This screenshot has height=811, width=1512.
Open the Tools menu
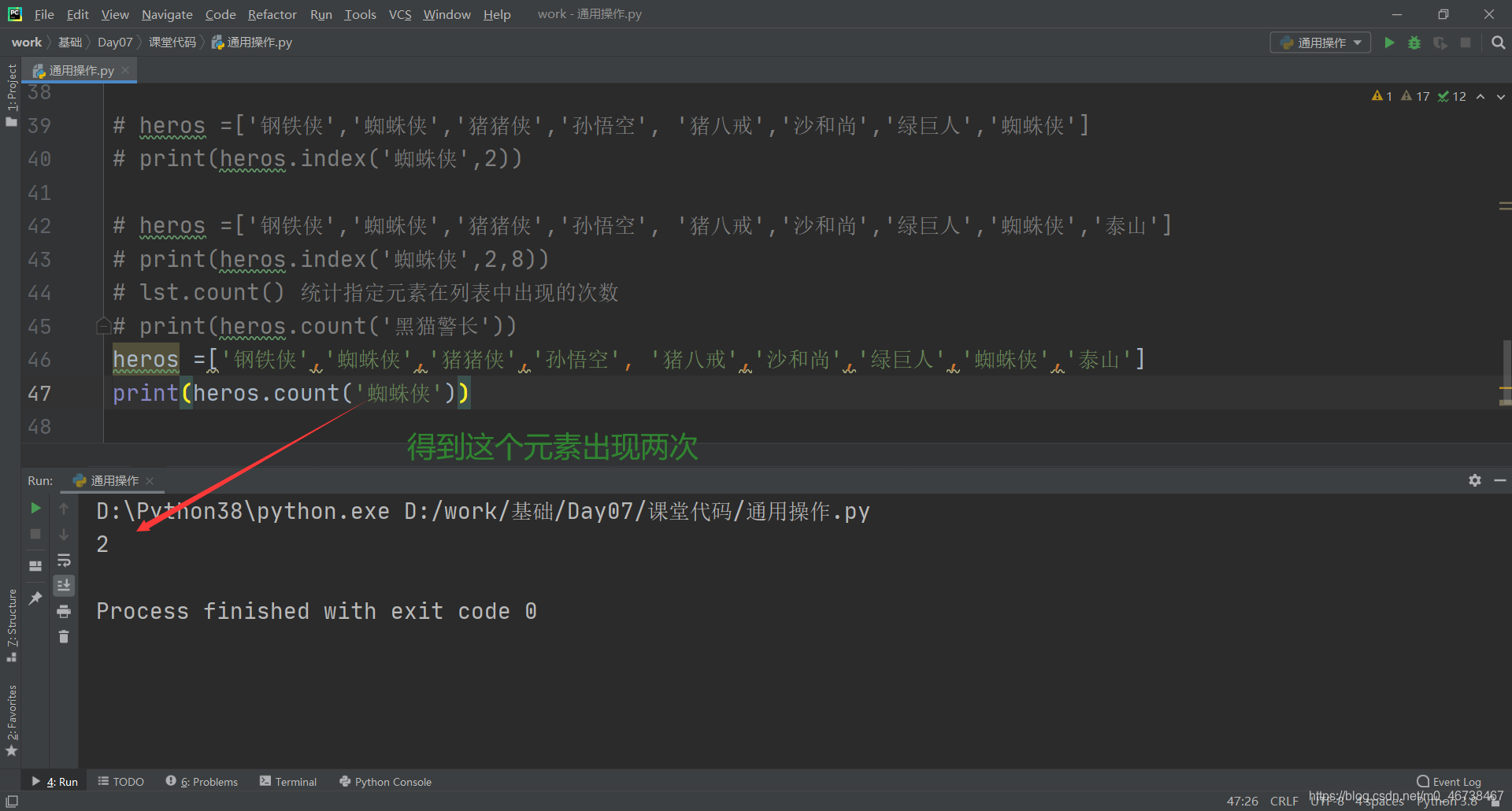360,14
